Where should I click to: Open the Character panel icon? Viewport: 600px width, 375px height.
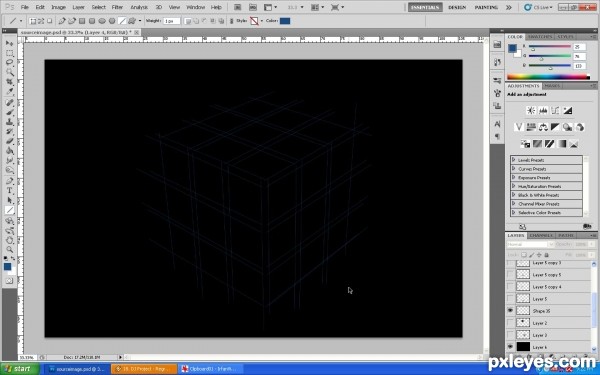(497, 124)
